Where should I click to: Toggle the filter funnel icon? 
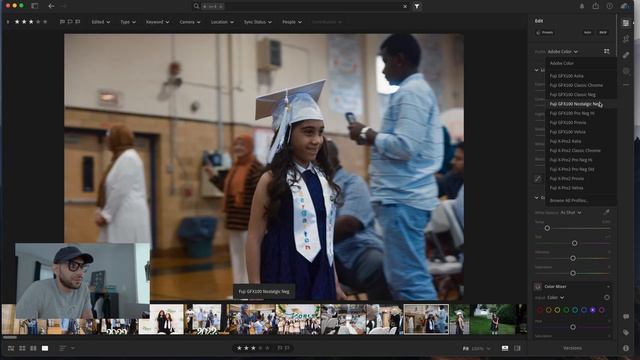[x=417, y=6]
